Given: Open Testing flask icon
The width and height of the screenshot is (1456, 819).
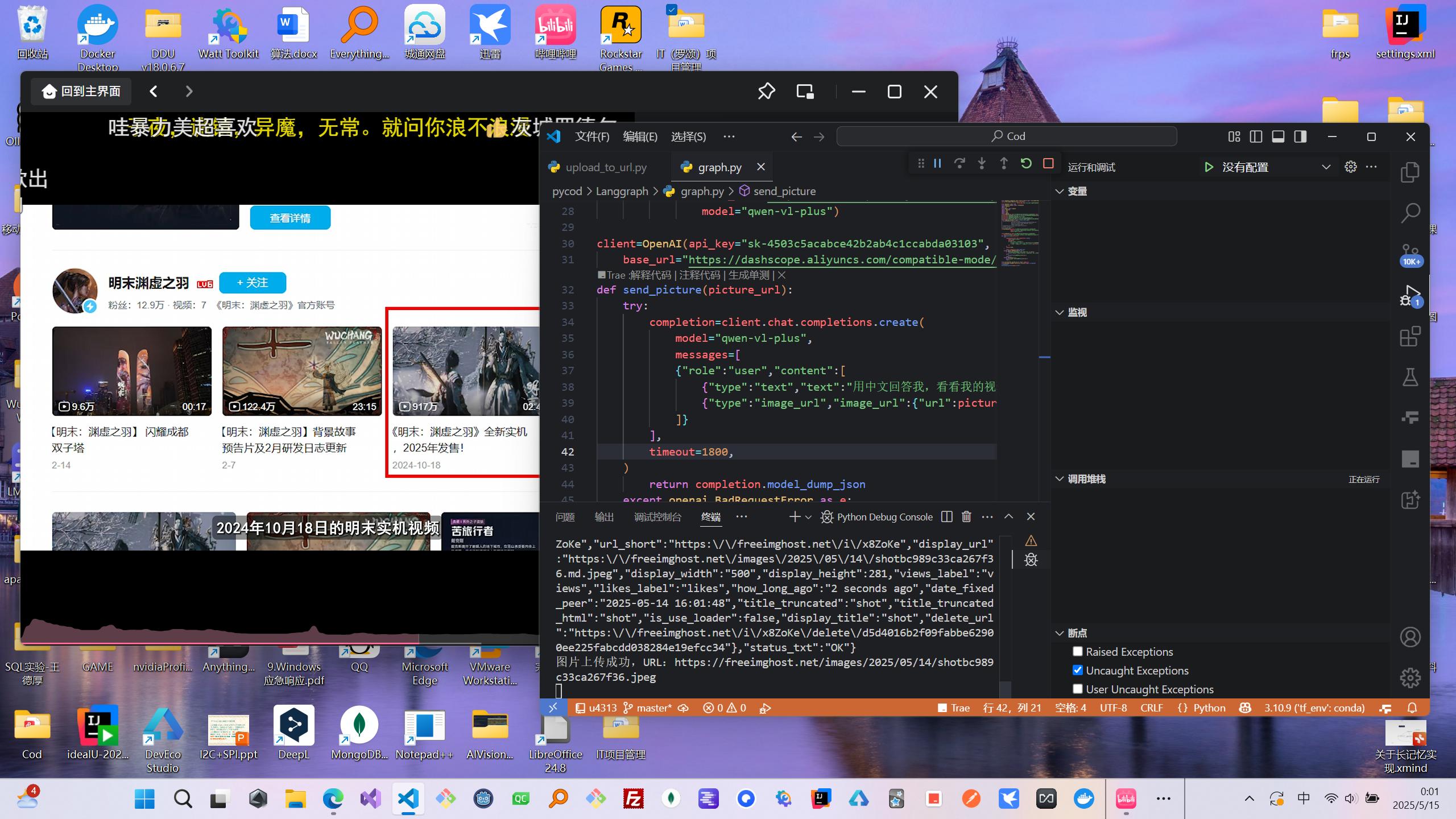Looking at the screenshot, I should tap(1410, 377).
